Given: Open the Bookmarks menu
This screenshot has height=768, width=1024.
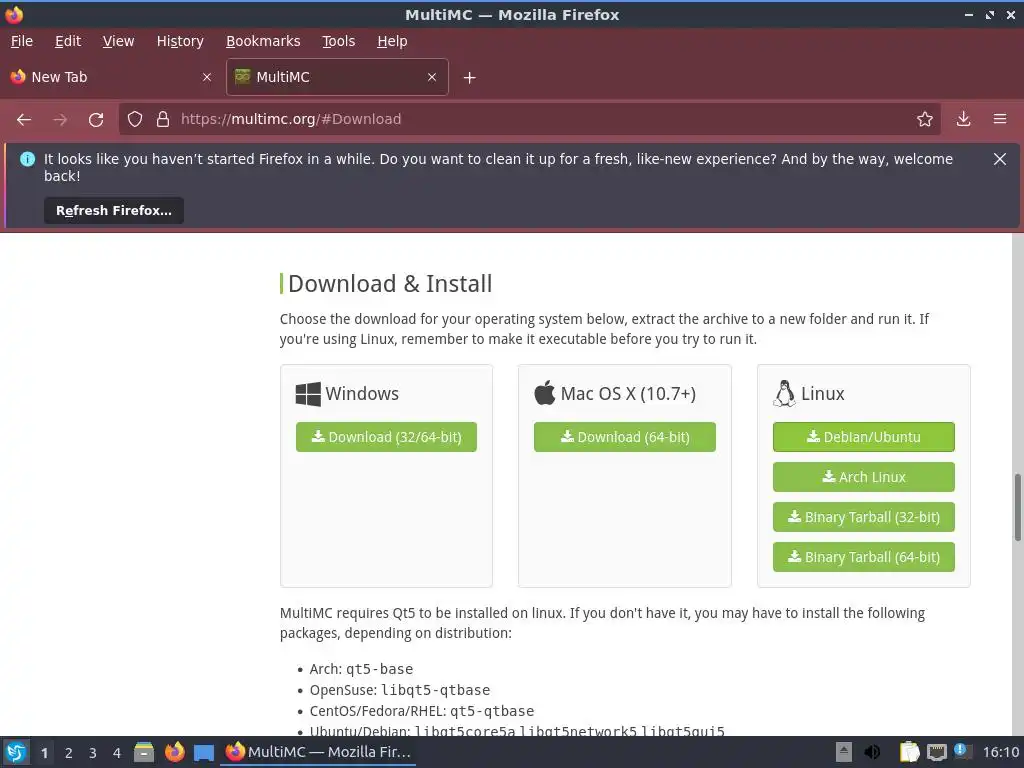Looking at the screenshot, I should coord(263,41).
